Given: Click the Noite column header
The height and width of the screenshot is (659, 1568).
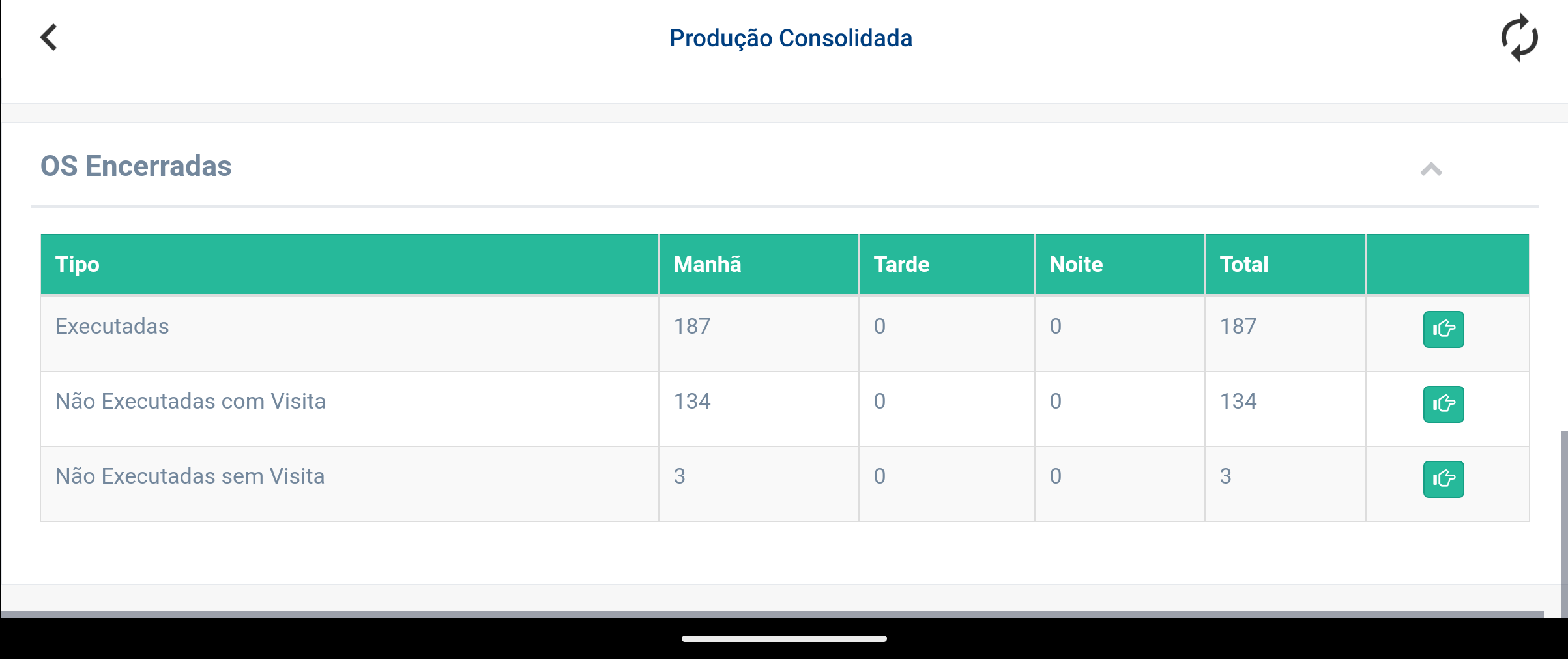Looking at the screenshot, I should pos(1076,264).
